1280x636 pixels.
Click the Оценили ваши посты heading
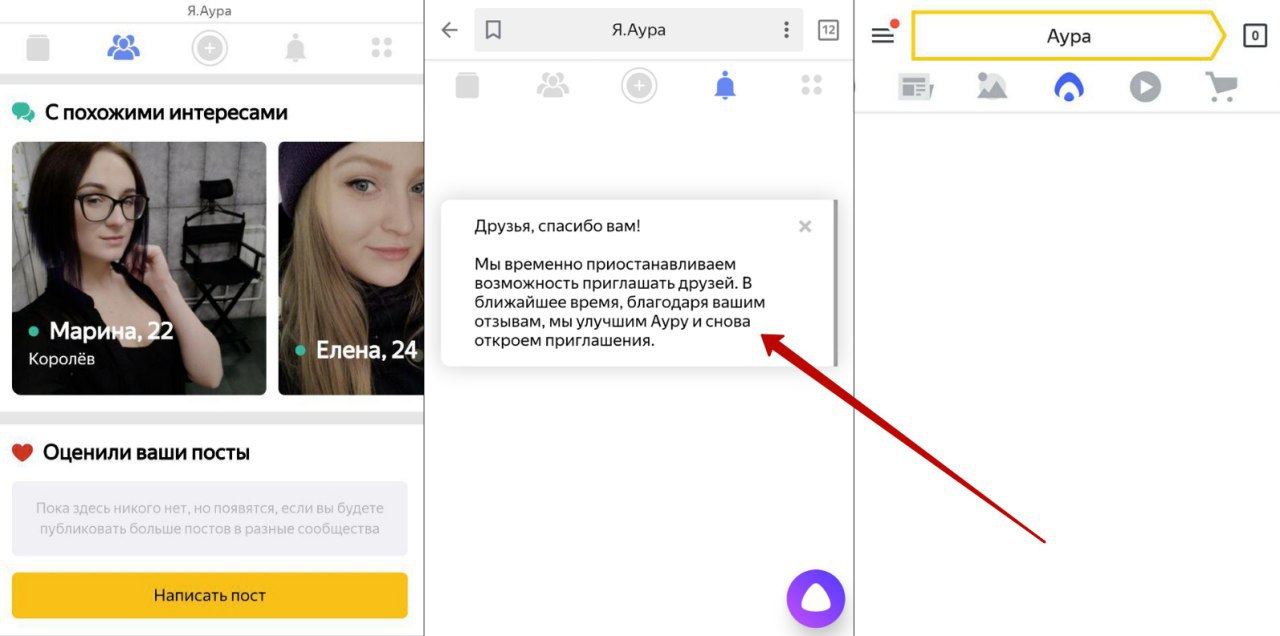click(146, 453)
